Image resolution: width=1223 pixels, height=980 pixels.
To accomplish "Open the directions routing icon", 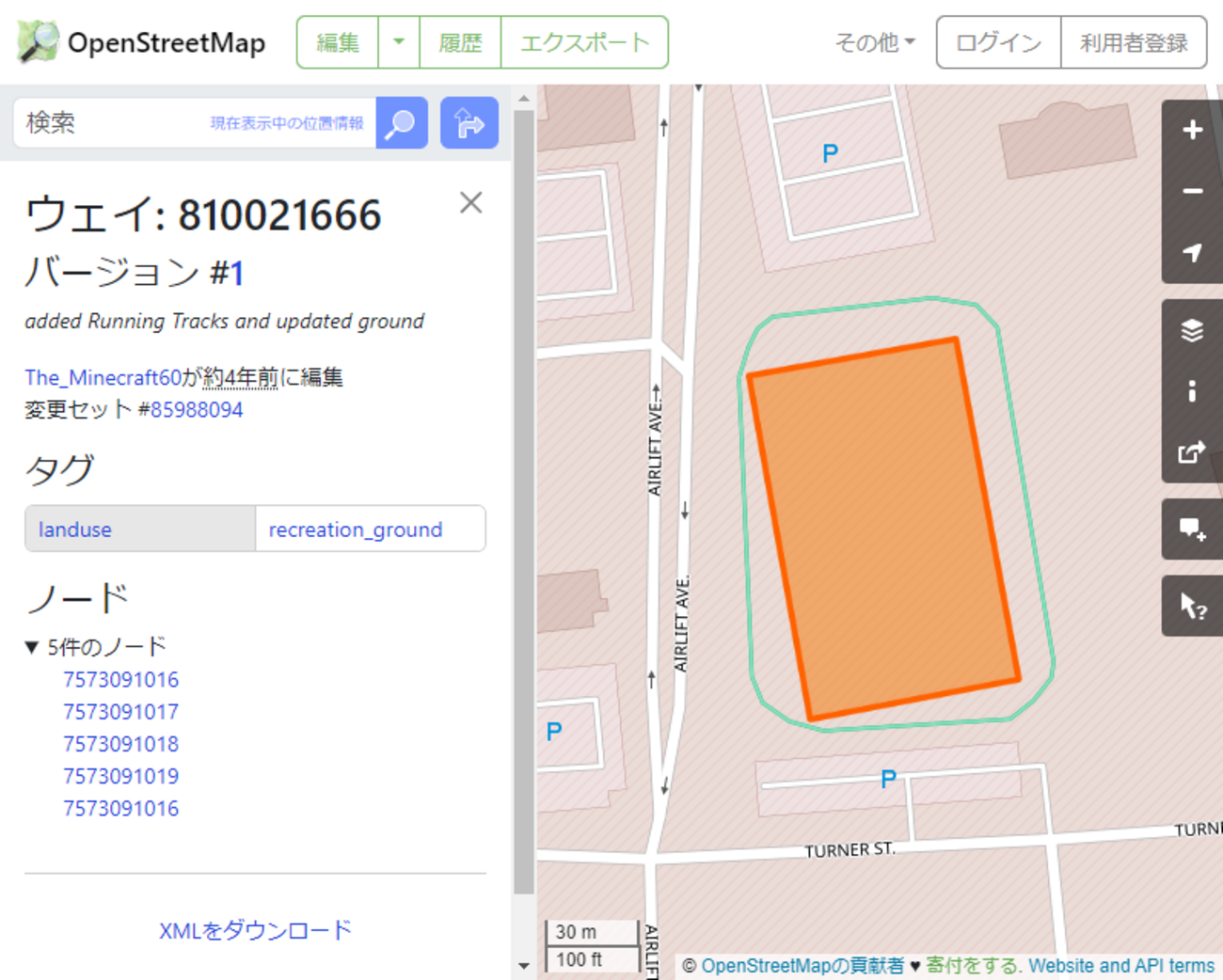I will (x=469, y=122).
